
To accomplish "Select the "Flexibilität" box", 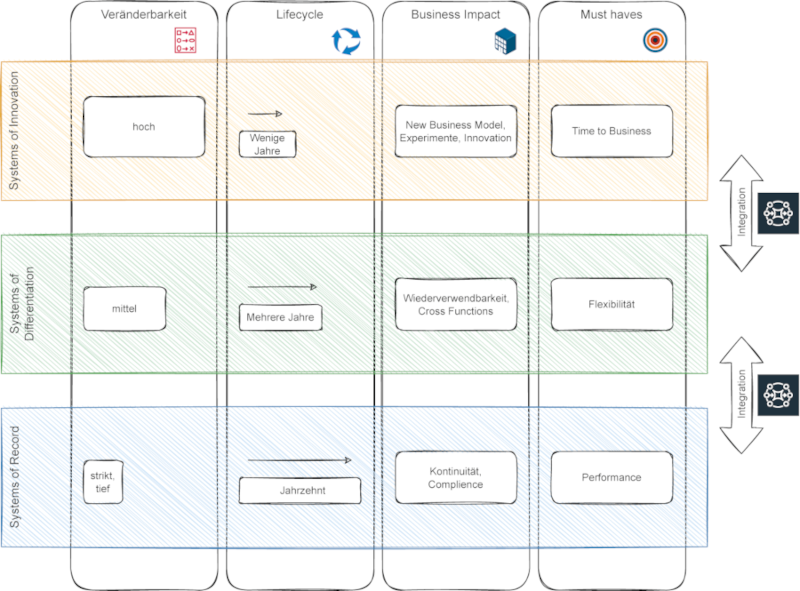I will [x=611, y=304].
